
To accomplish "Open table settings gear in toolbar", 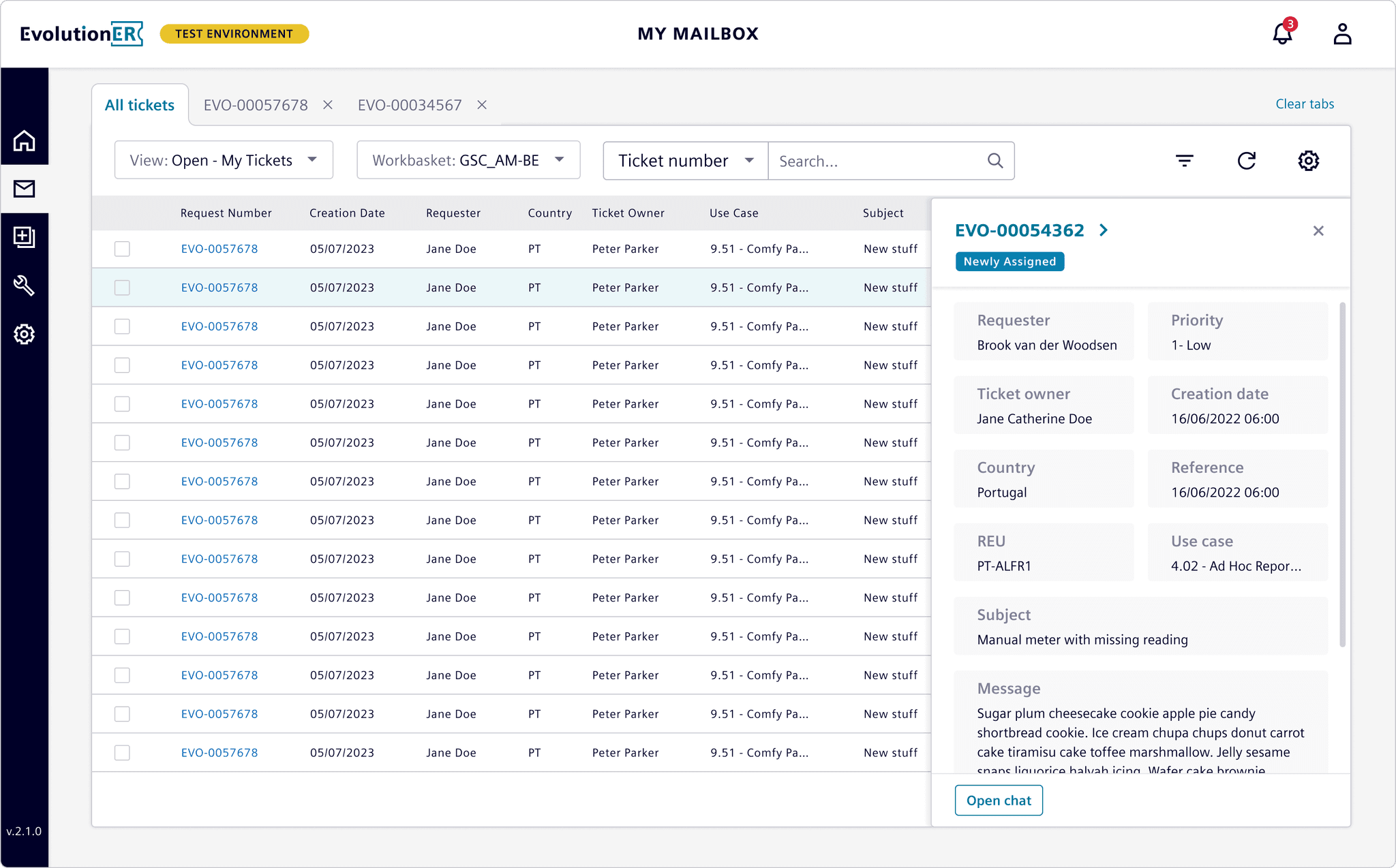I will (1308, 161).
